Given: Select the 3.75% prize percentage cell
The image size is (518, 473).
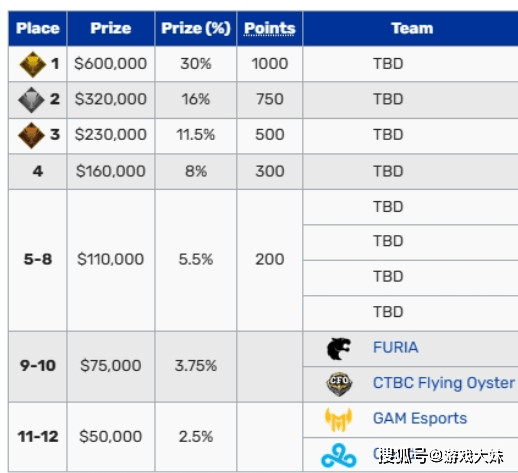Looking at the screenshot, I should (x=196, y=366).
